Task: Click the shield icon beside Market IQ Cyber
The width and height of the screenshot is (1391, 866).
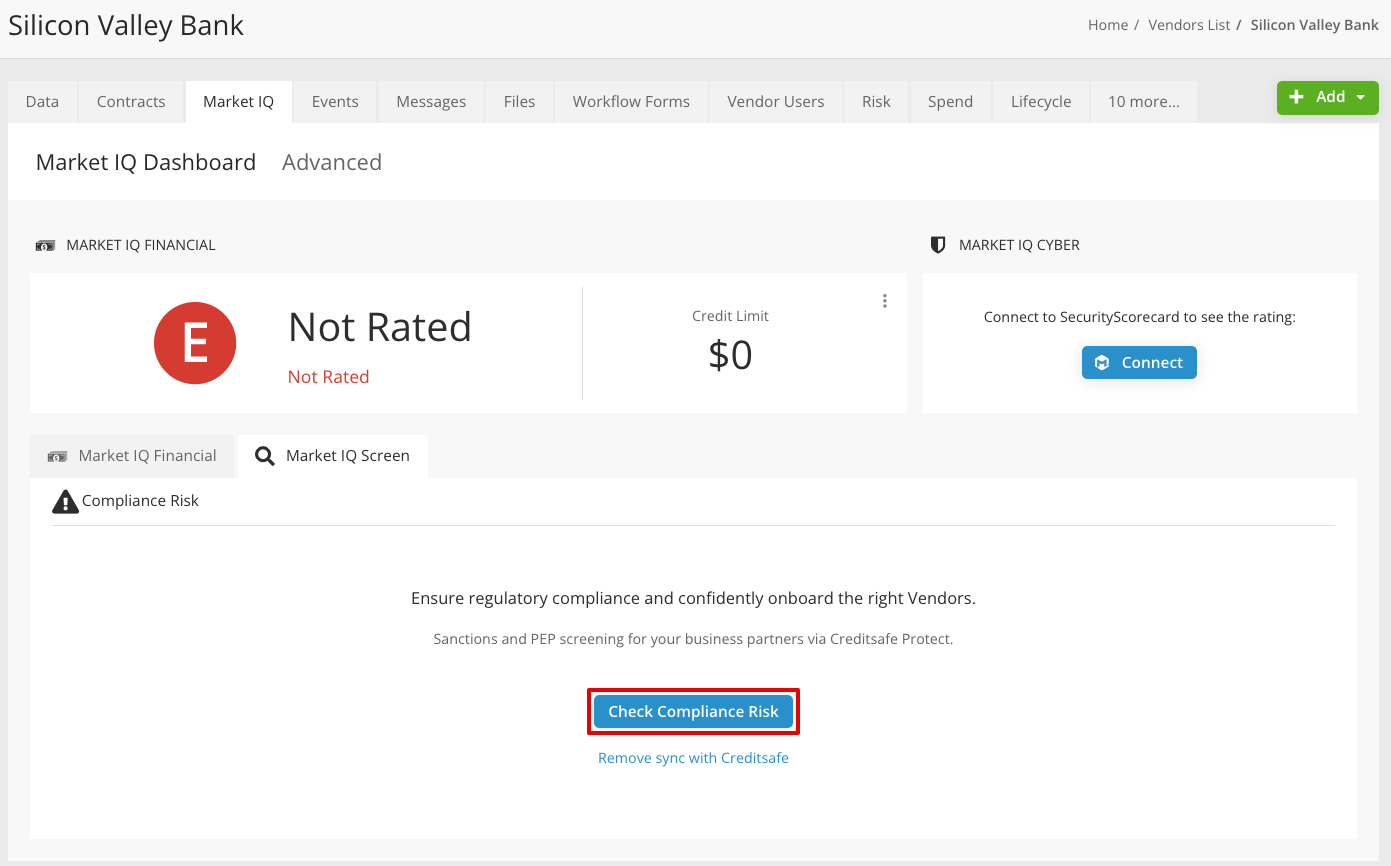Action: [x=937, y=244]
